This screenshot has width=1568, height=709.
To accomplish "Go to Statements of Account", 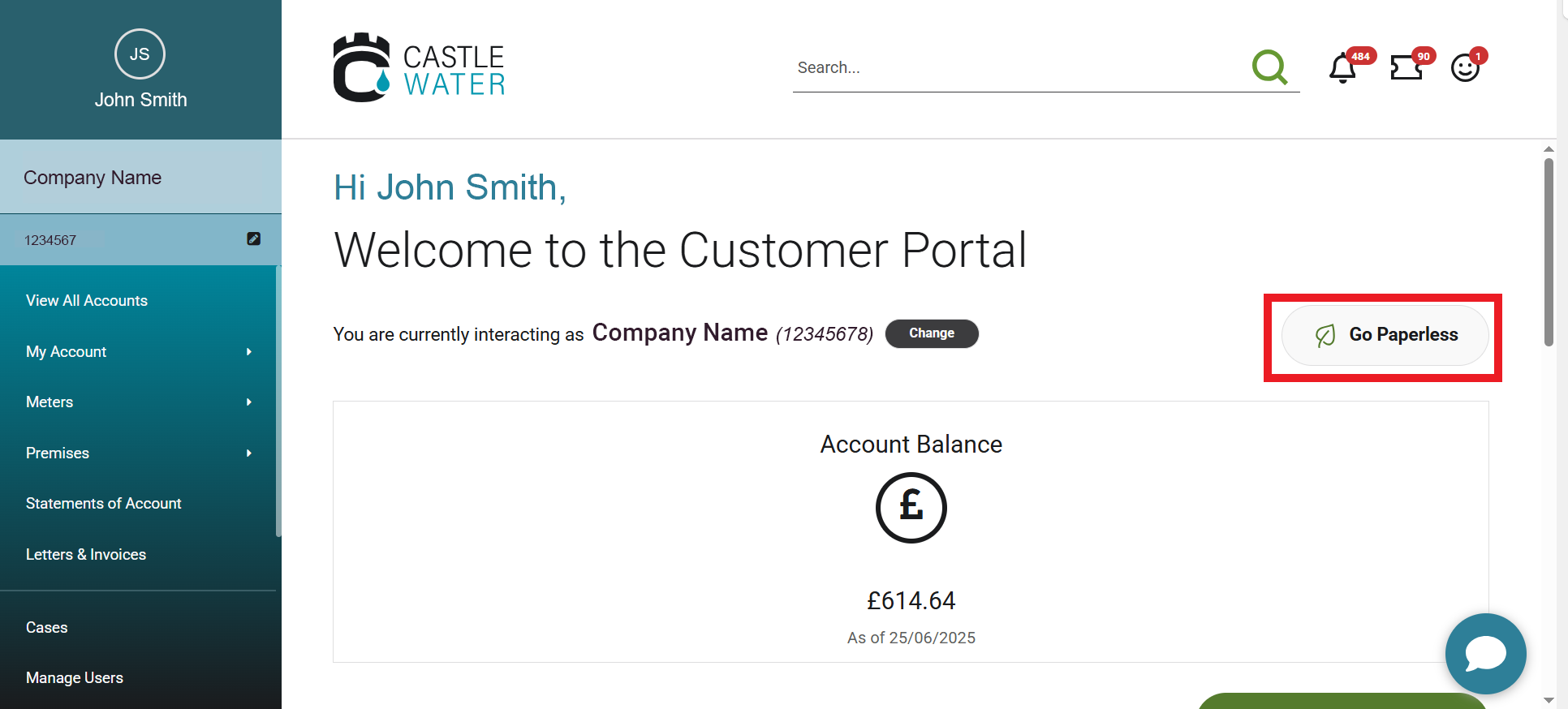I will pos(104,503).
